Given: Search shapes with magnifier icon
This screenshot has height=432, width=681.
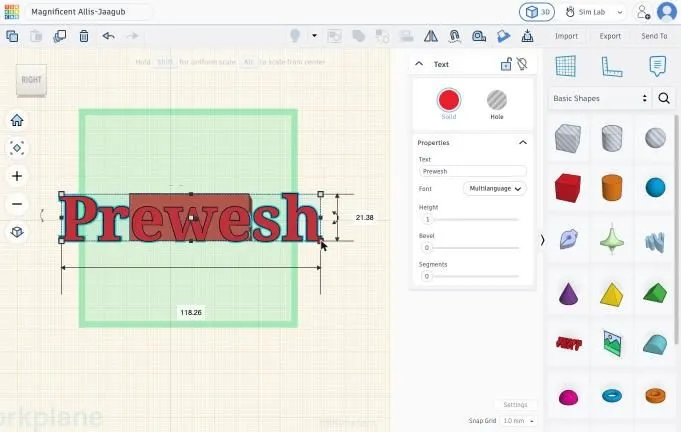Looking at the screenshot, I should click(x=664, y=99).
